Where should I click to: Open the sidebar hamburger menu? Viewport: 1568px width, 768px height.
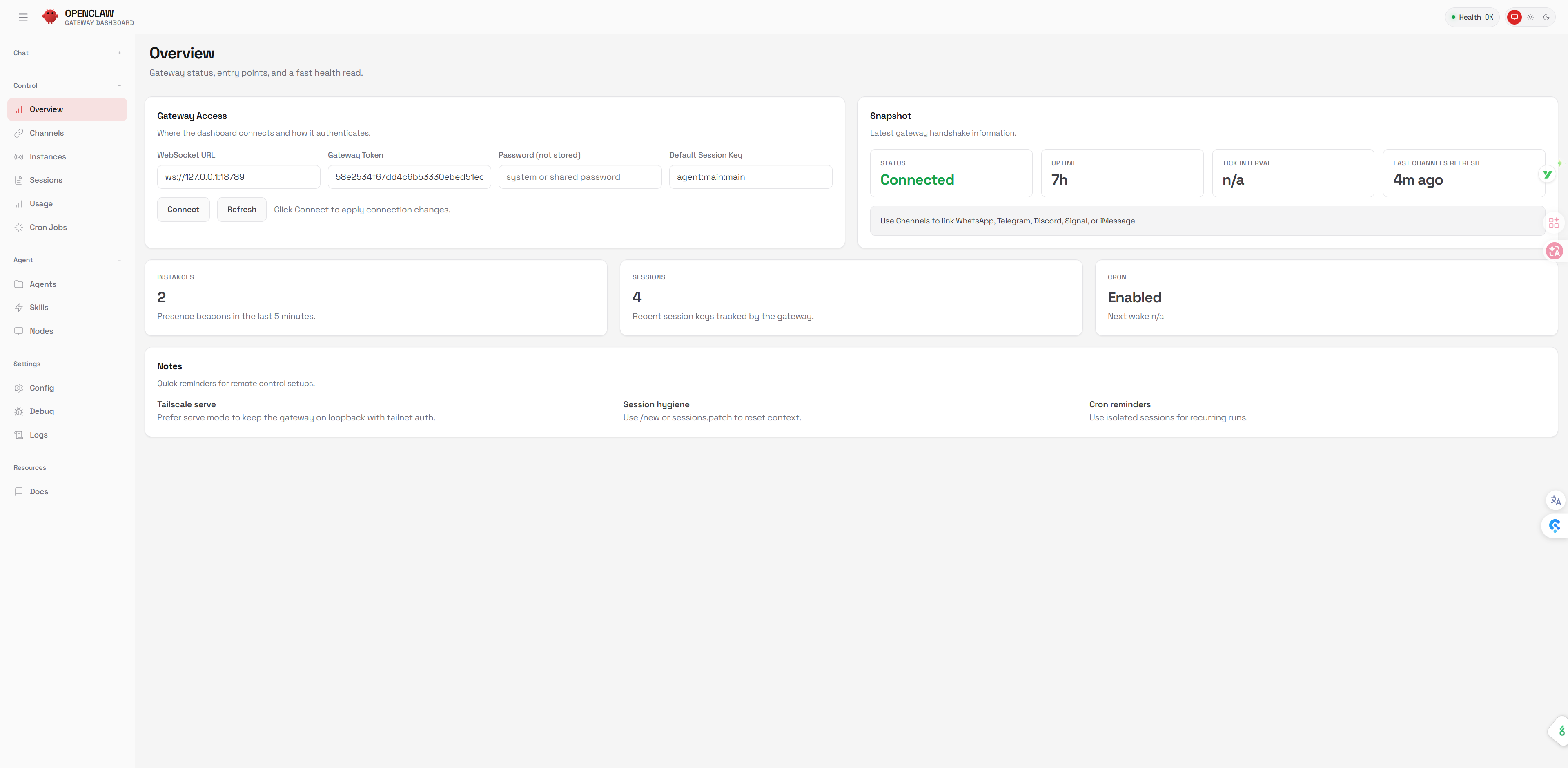[x=23, y=16]
